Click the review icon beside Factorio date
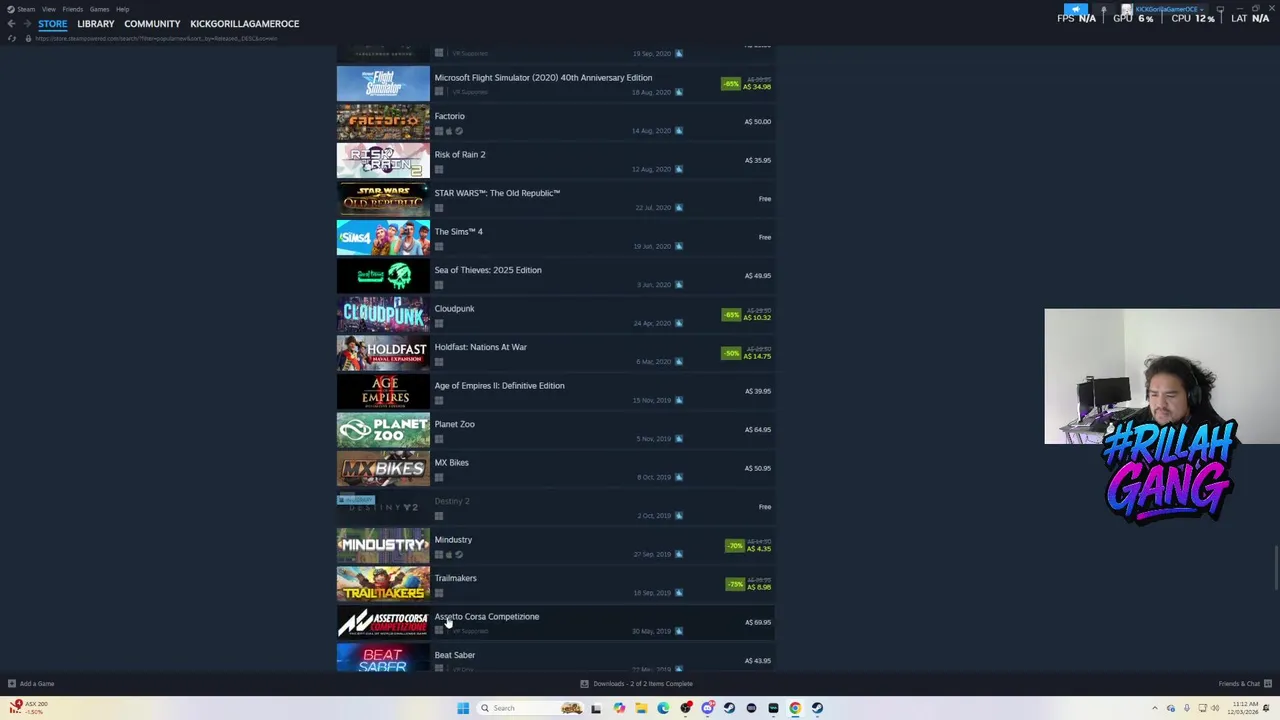Screen dimensions: 1280x720 point(678,131)
